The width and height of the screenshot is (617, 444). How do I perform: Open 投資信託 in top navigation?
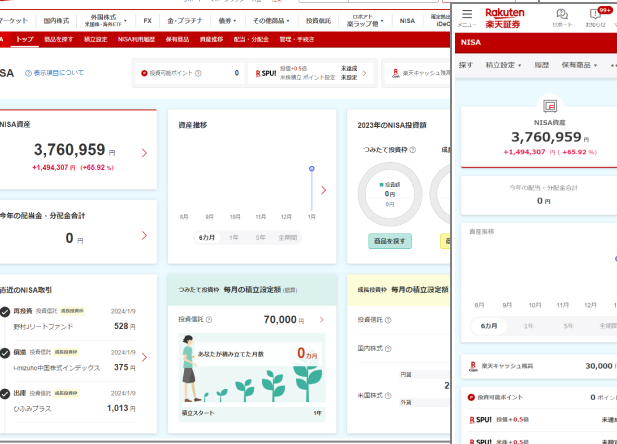[x=318, y=20]
